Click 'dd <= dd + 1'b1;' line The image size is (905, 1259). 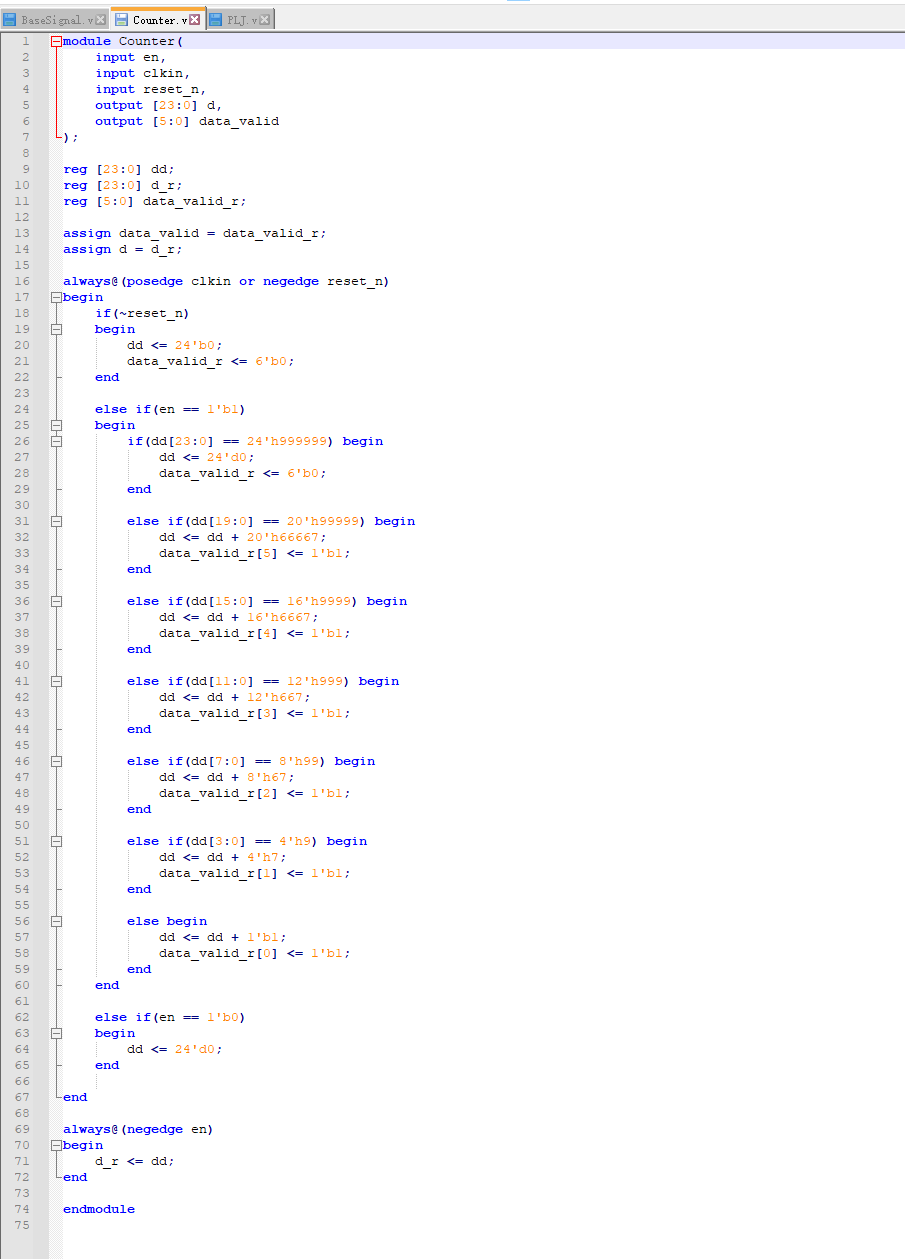coord(223,937)
